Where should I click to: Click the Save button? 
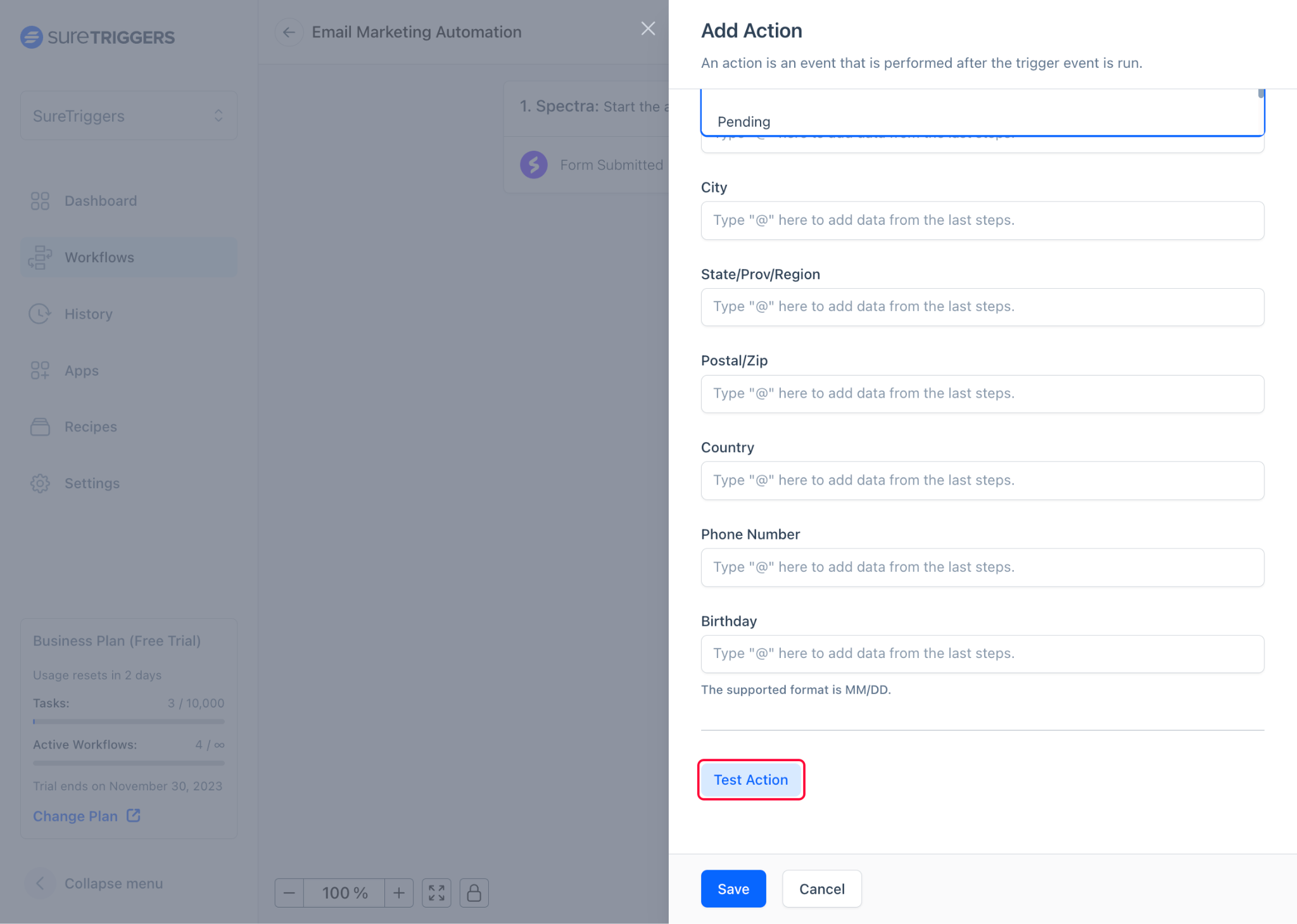coord(733,889)
